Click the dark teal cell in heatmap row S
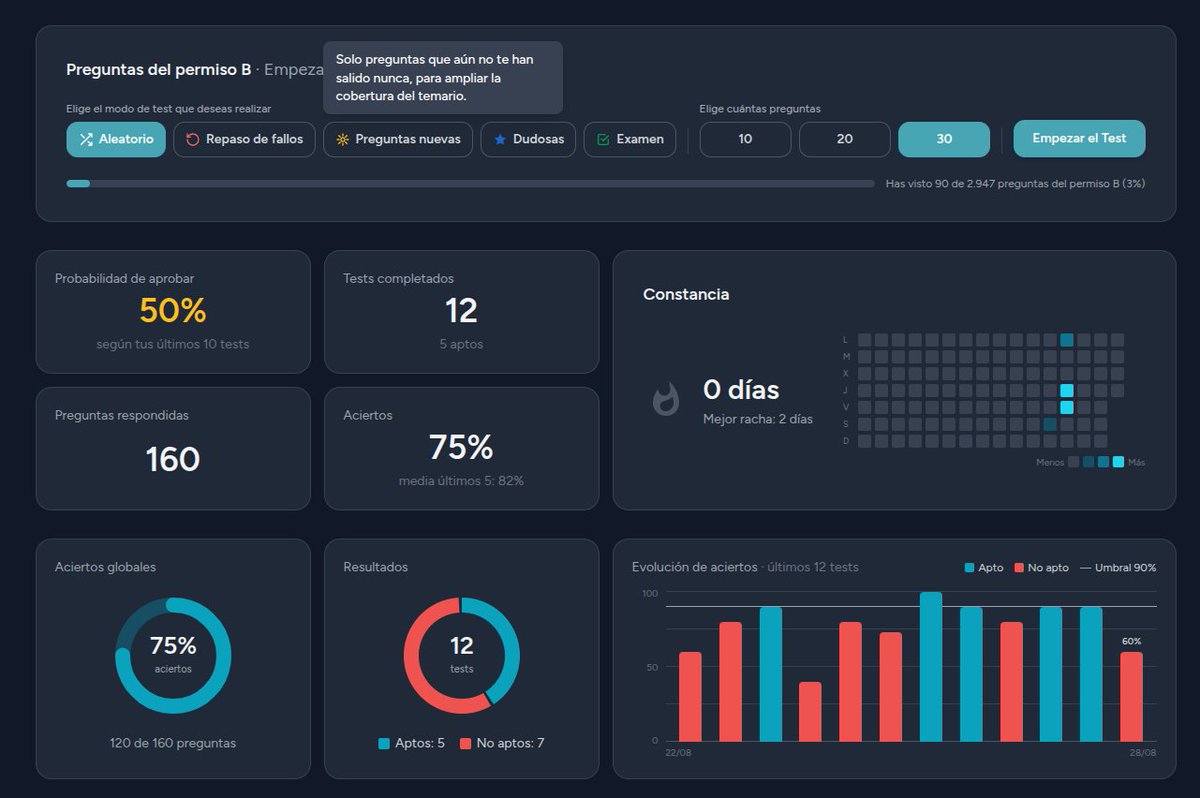This screenshot has width=1200, height=798. tap(1050, 424)
